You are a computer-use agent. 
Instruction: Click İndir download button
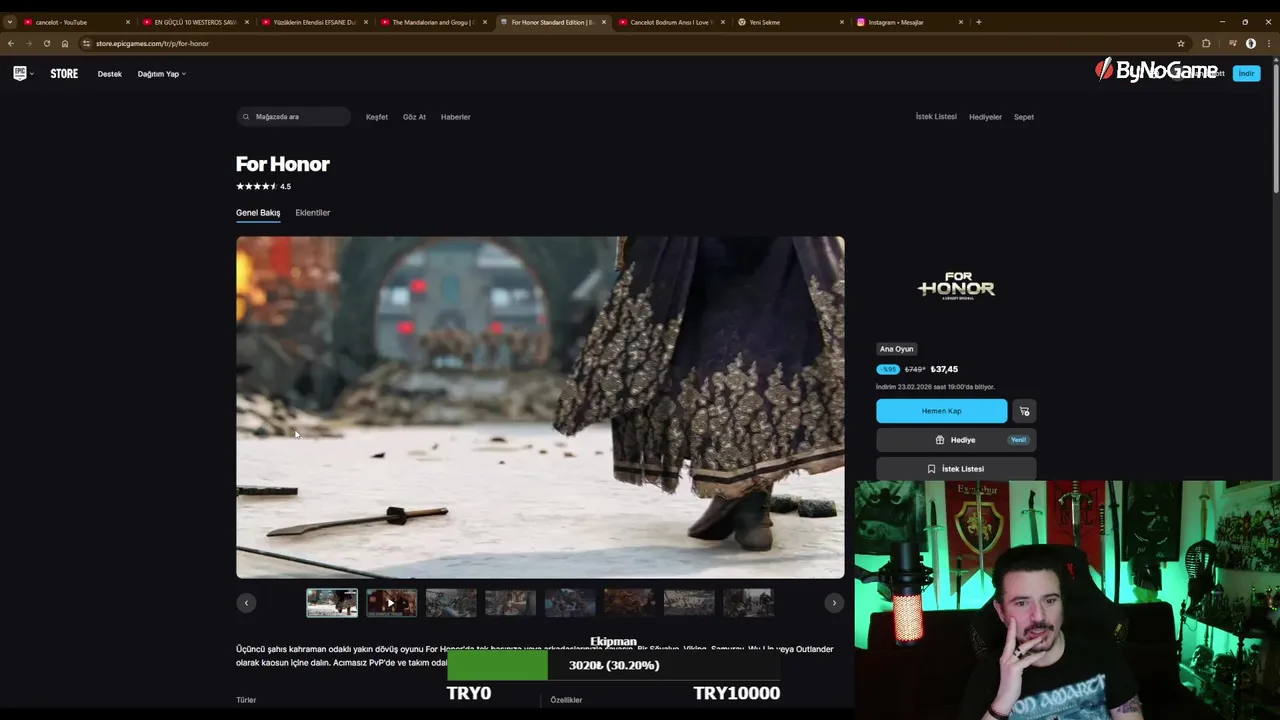tap(1246, 73)
